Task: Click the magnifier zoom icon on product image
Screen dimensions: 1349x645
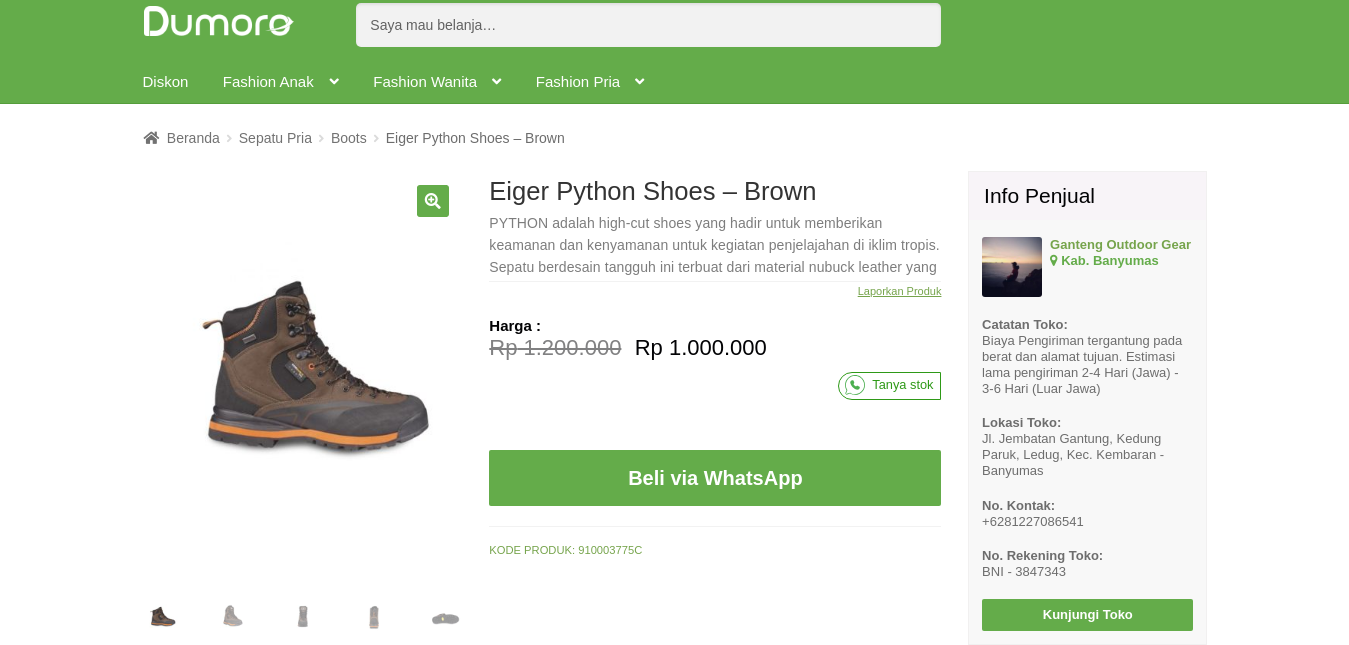Action: [433, 201]
